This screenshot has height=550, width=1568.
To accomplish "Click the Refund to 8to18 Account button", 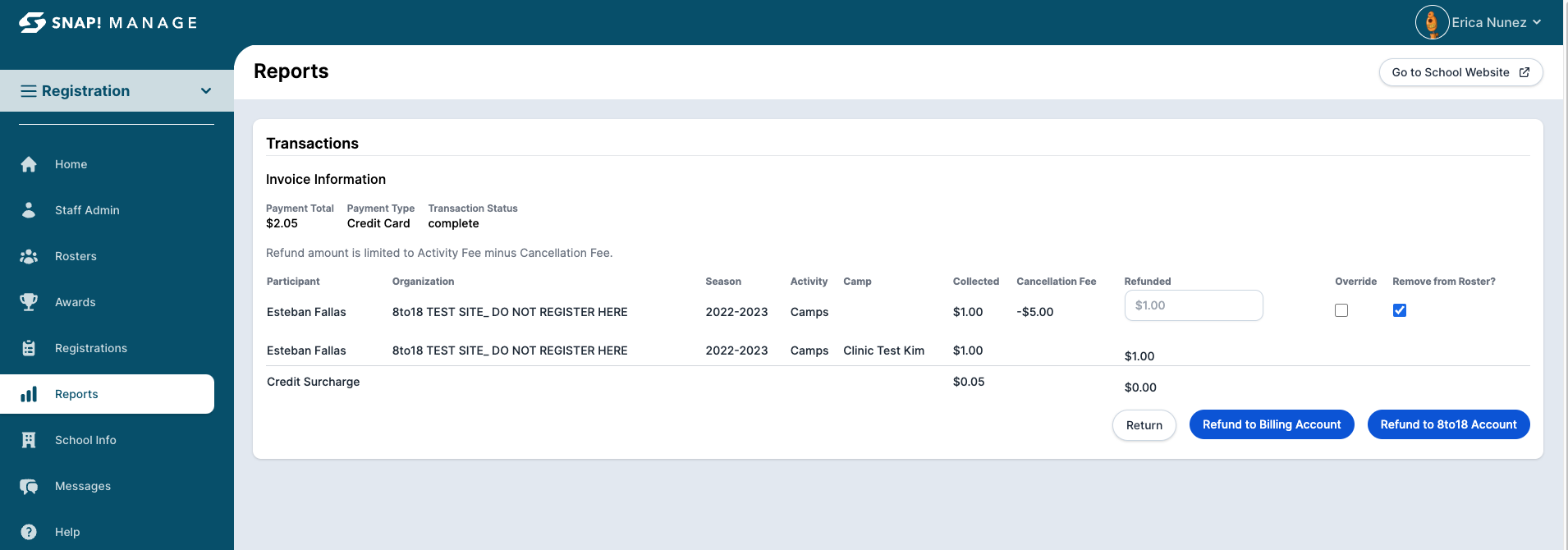I will 1448,424.
